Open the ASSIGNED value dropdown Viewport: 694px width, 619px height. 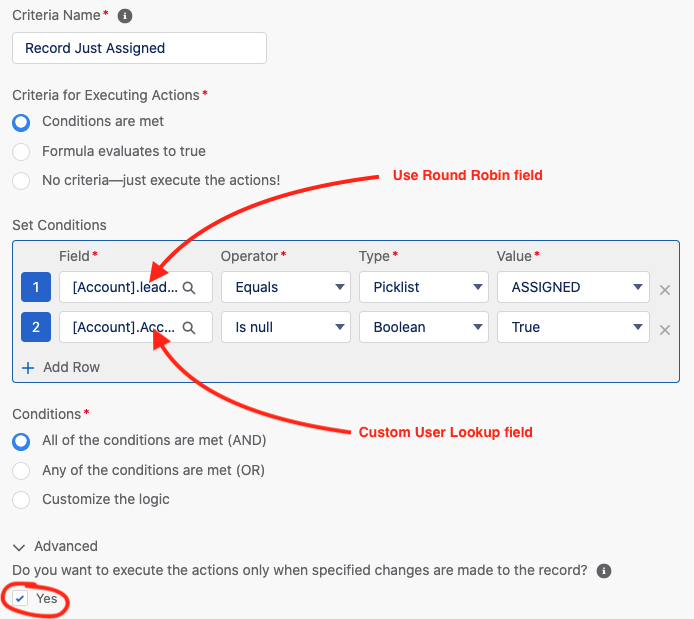pos(573,287)
